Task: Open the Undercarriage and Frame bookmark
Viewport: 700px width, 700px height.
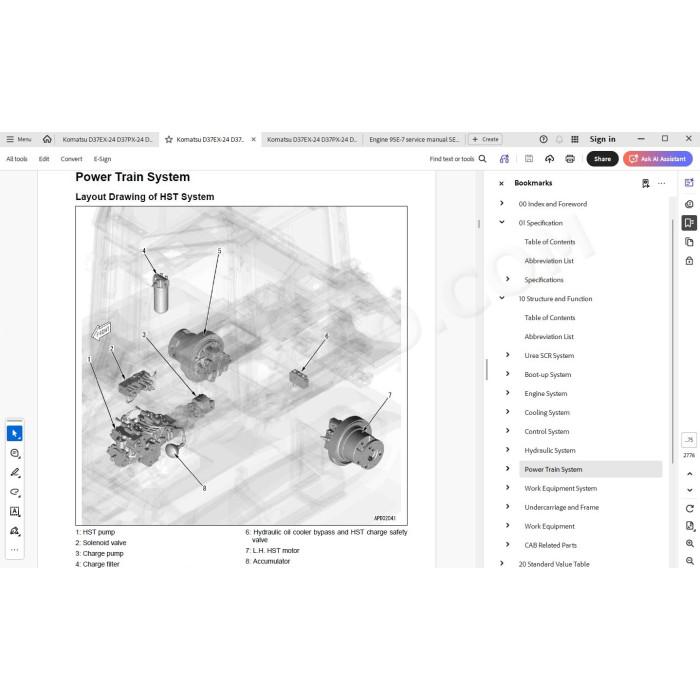Action: click(x=562, y=507)
